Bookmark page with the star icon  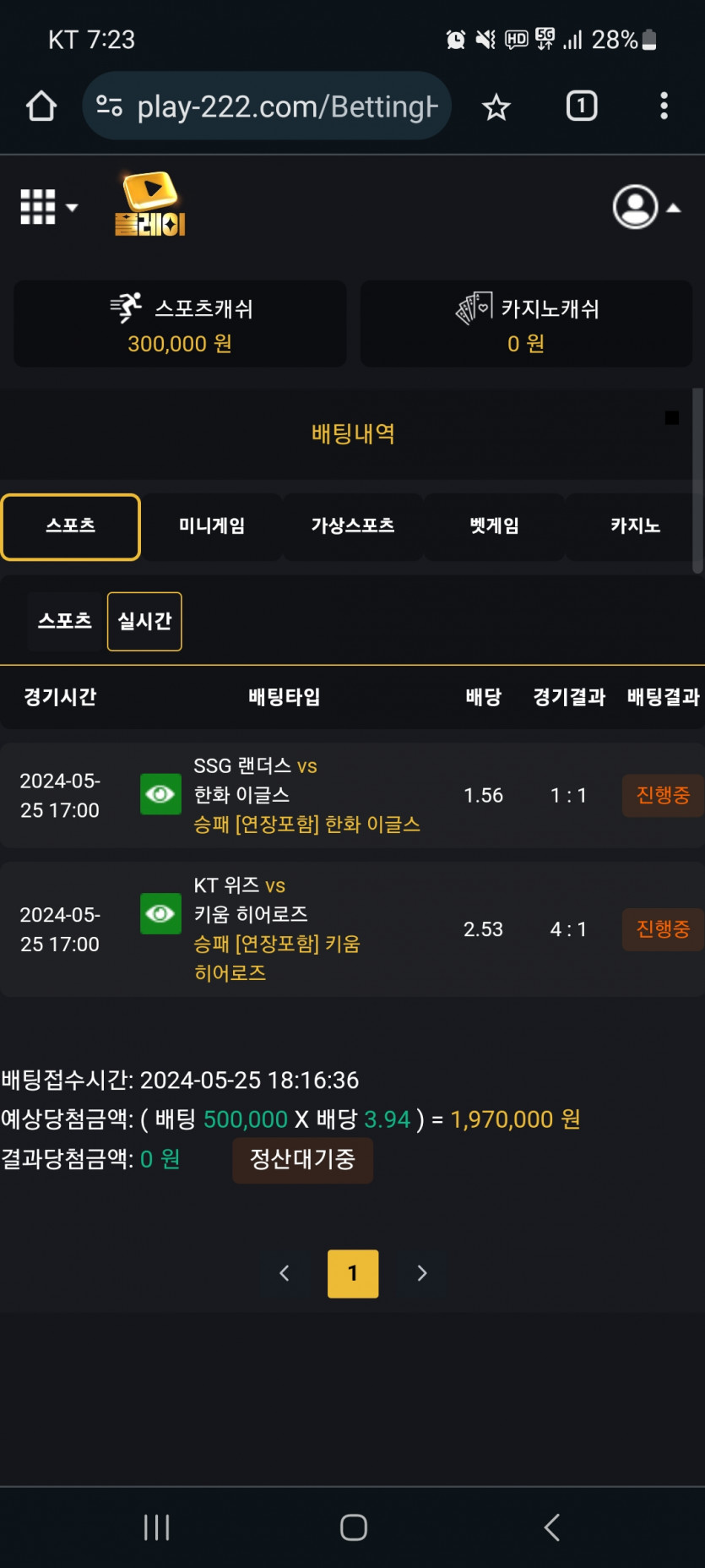point(496,107)
